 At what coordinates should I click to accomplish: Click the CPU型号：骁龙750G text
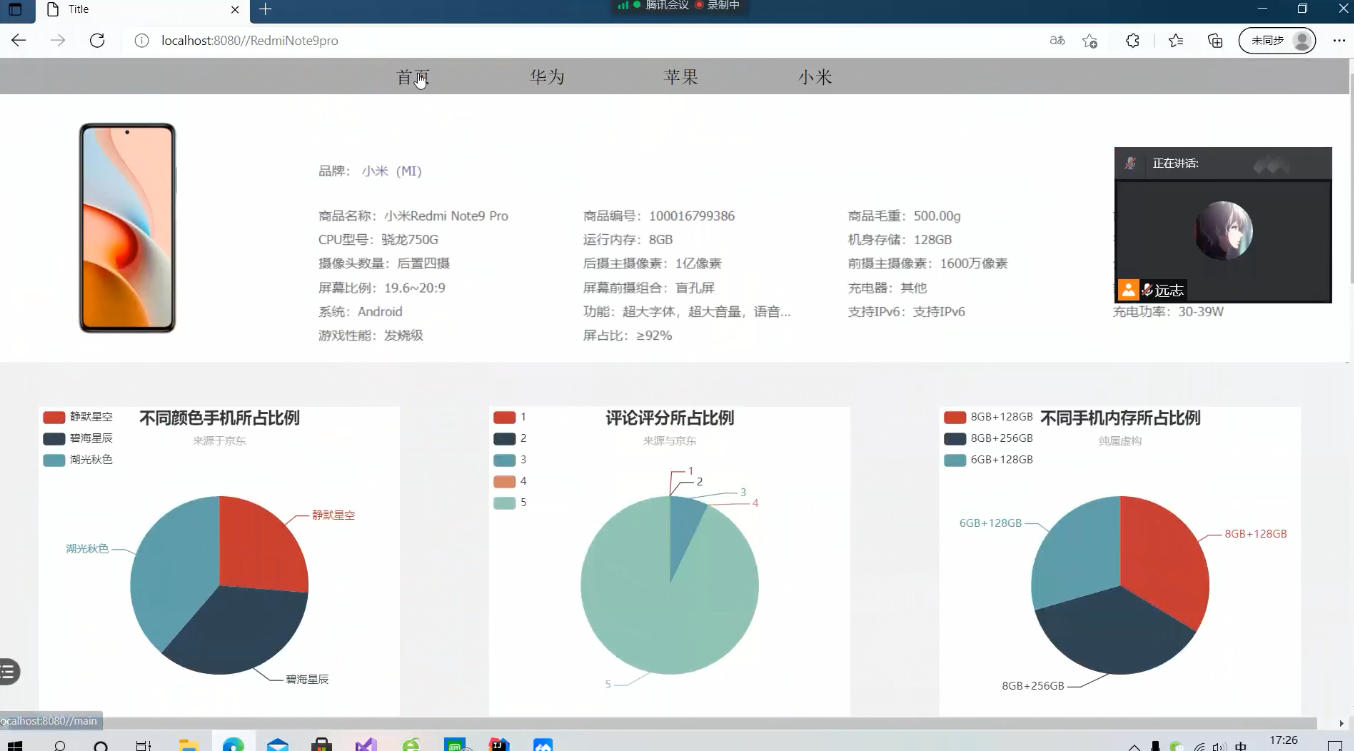[x=378, y=240]
